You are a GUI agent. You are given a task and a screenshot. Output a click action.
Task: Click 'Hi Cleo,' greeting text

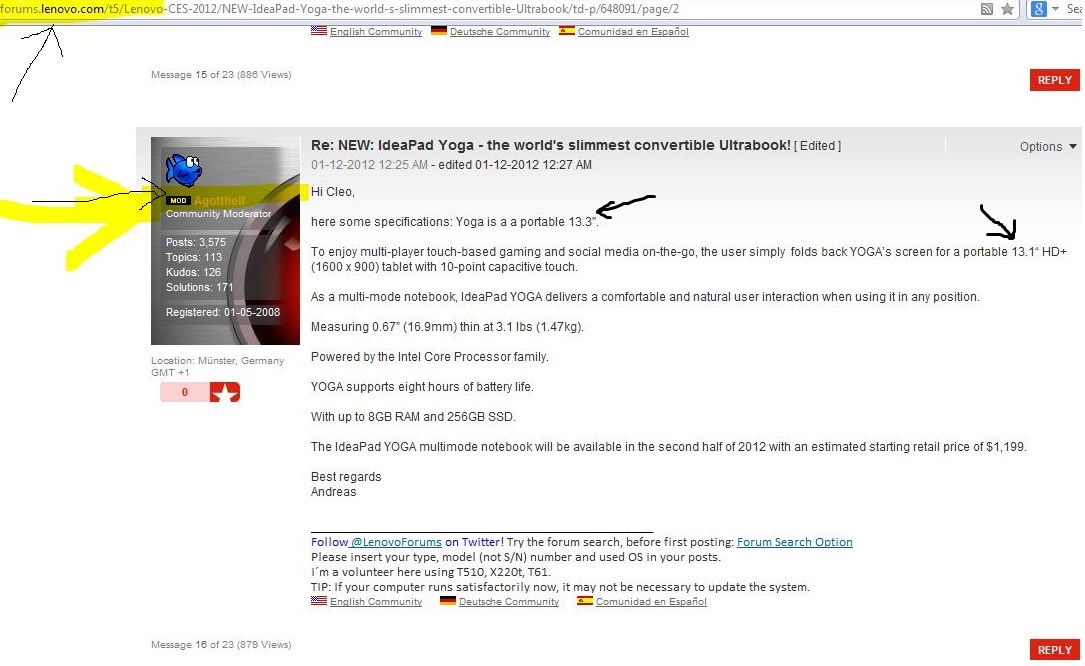pos(333,192)
